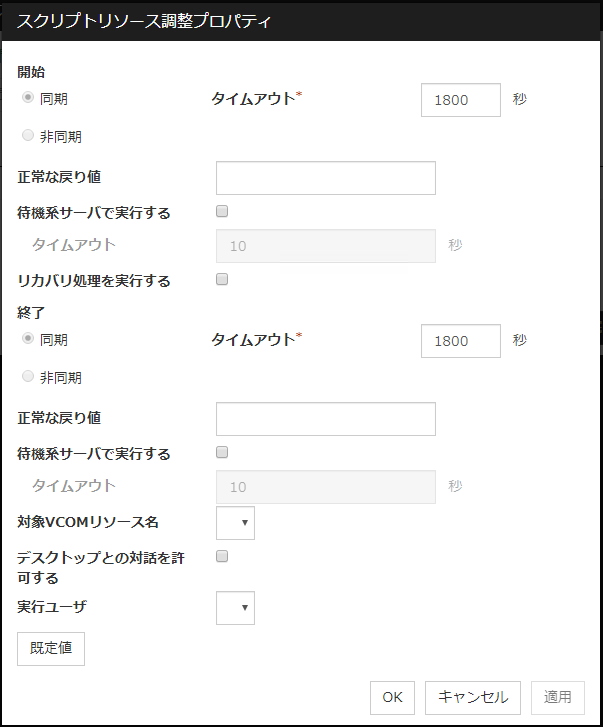This screenshot has height=727, width=603.
Task: Click the 開始 タイムアウト 1800 field
Action: 460,100
